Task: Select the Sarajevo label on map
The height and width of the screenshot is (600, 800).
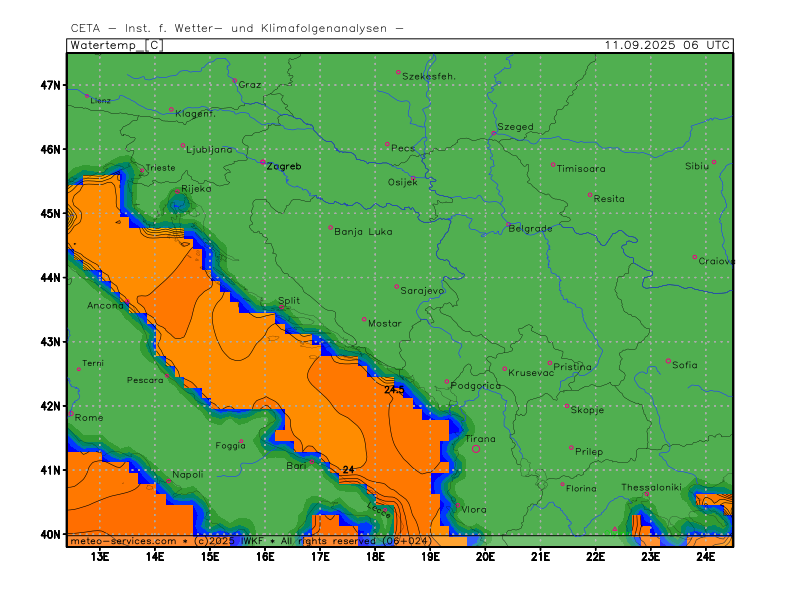Action: coord(422,291)
